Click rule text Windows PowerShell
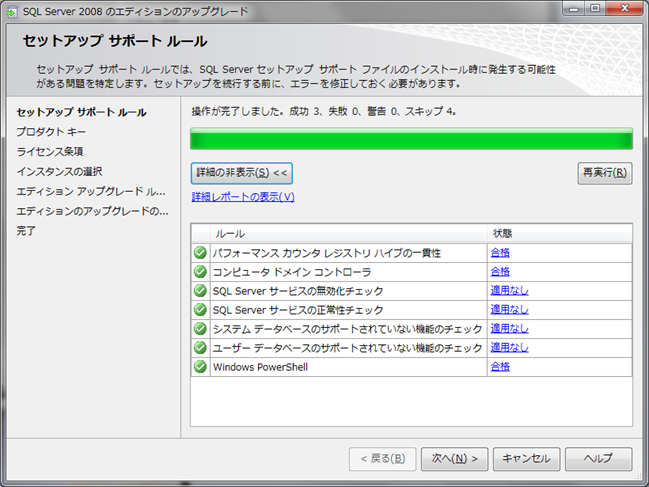The image size is (649, 487). point(260,367)
